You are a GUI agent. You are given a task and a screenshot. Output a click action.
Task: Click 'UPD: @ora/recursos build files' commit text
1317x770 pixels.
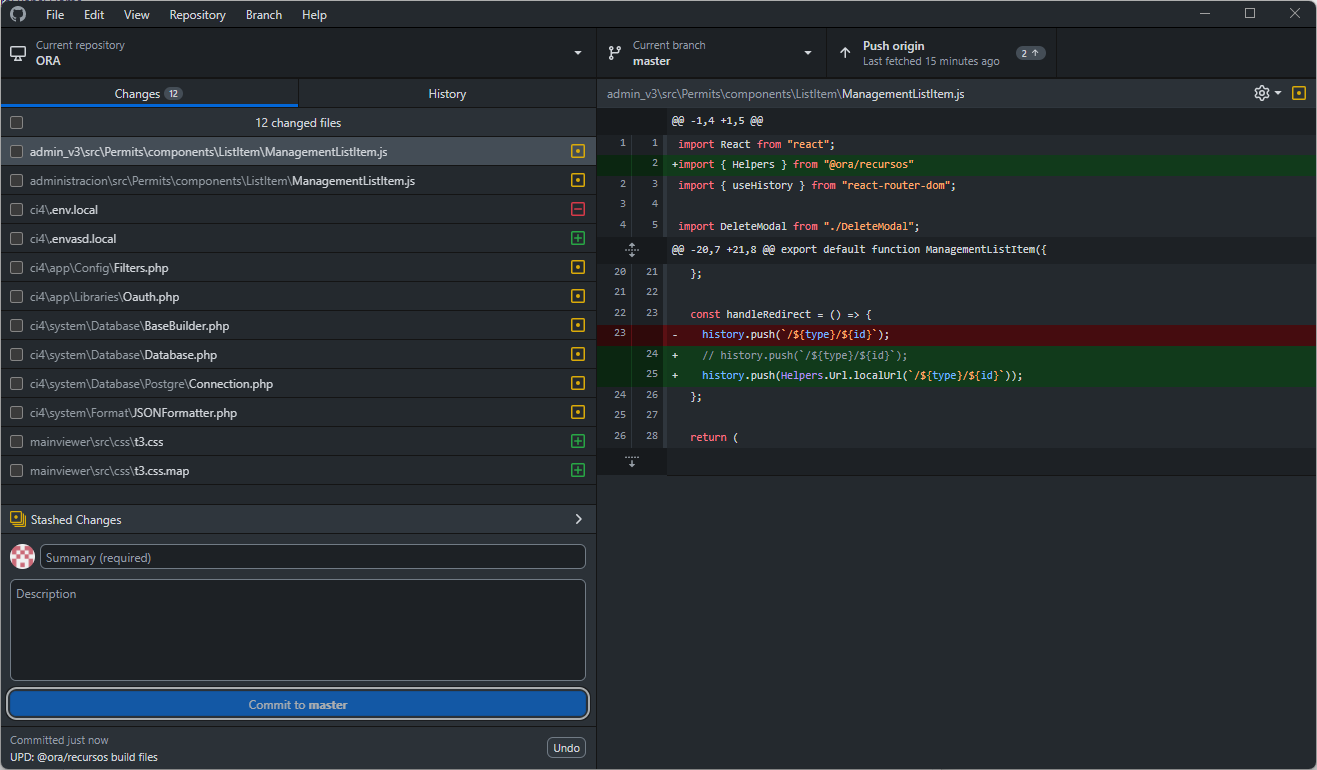pos(84,757)
